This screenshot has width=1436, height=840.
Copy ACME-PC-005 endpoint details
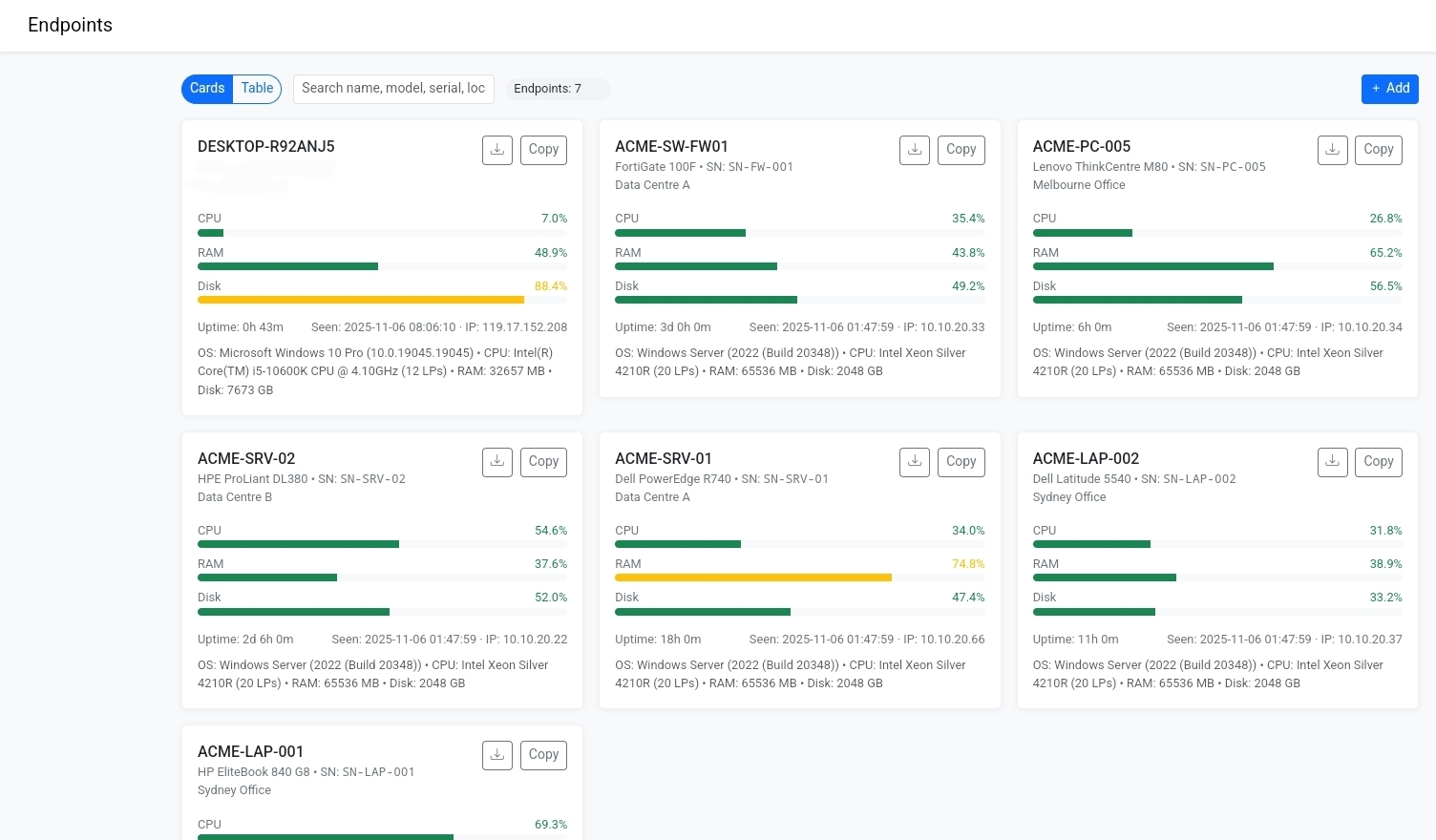1379,150
